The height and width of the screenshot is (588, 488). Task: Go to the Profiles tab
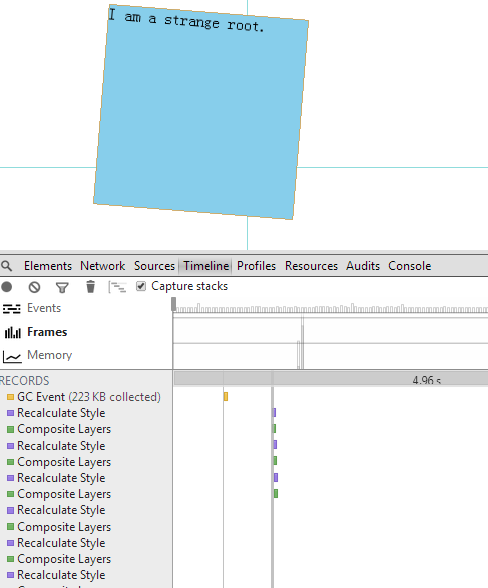click(x=256, y=266)
